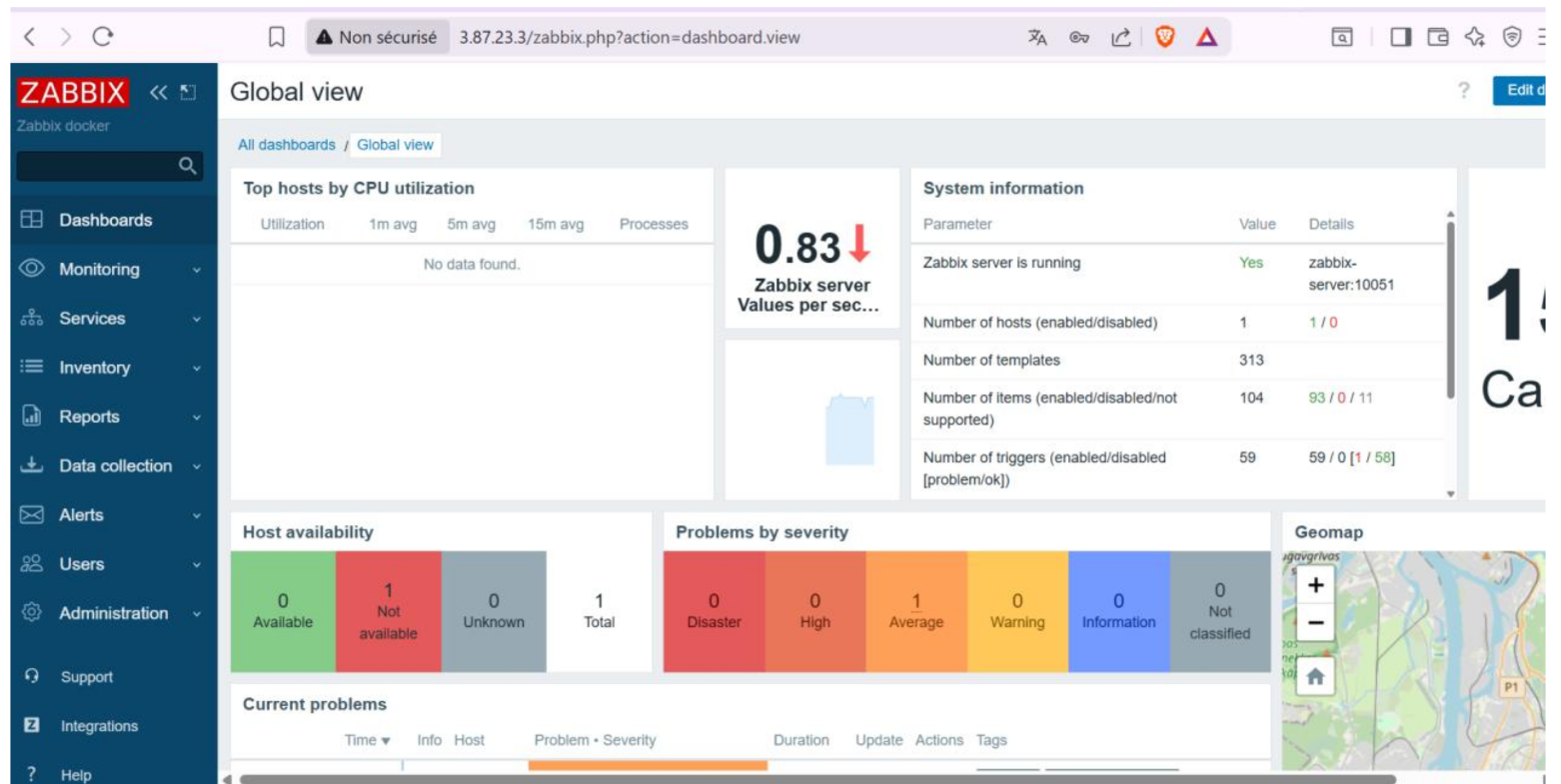Open the Leo AI sparkle icon

click(1475, 37)
